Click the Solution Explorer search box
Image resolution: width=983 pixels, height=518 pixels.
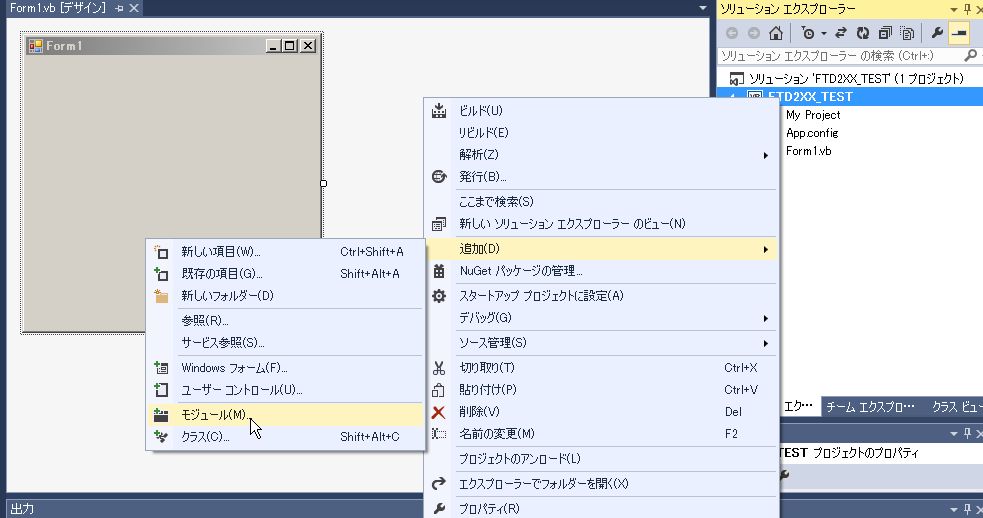840,56
